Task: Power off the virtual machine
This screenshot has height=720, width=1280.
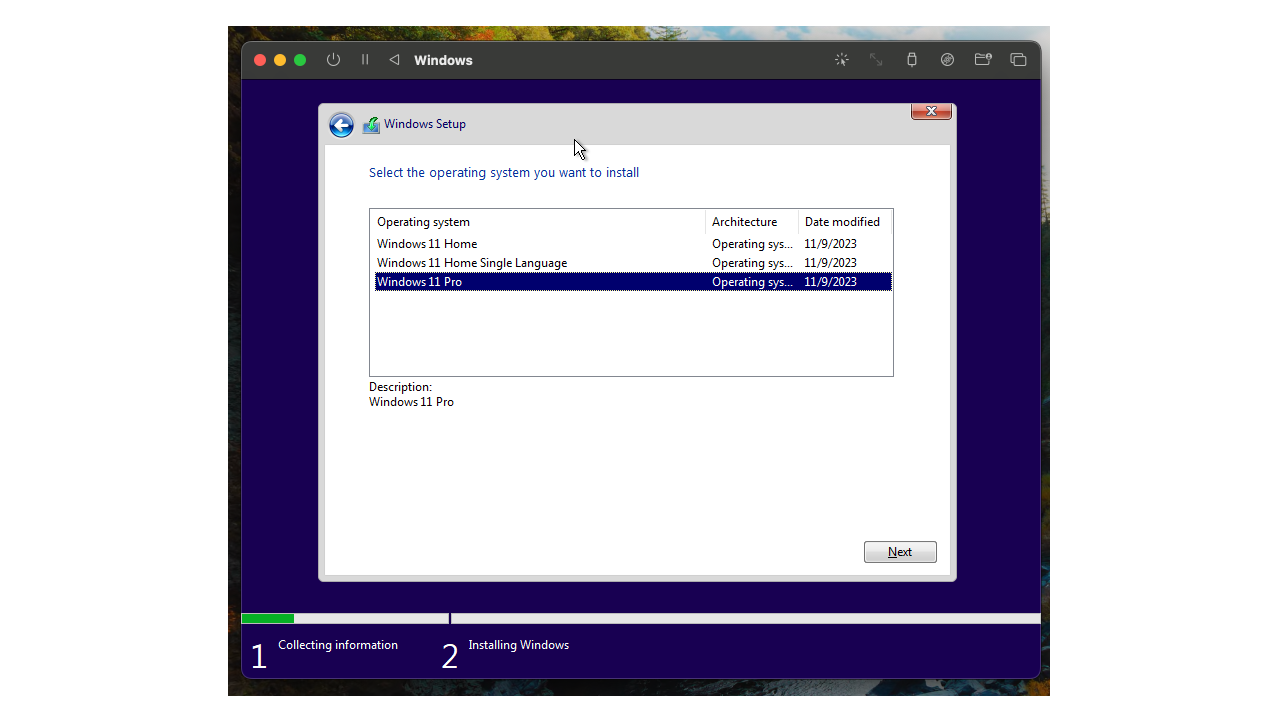Action: click(333, 59)
